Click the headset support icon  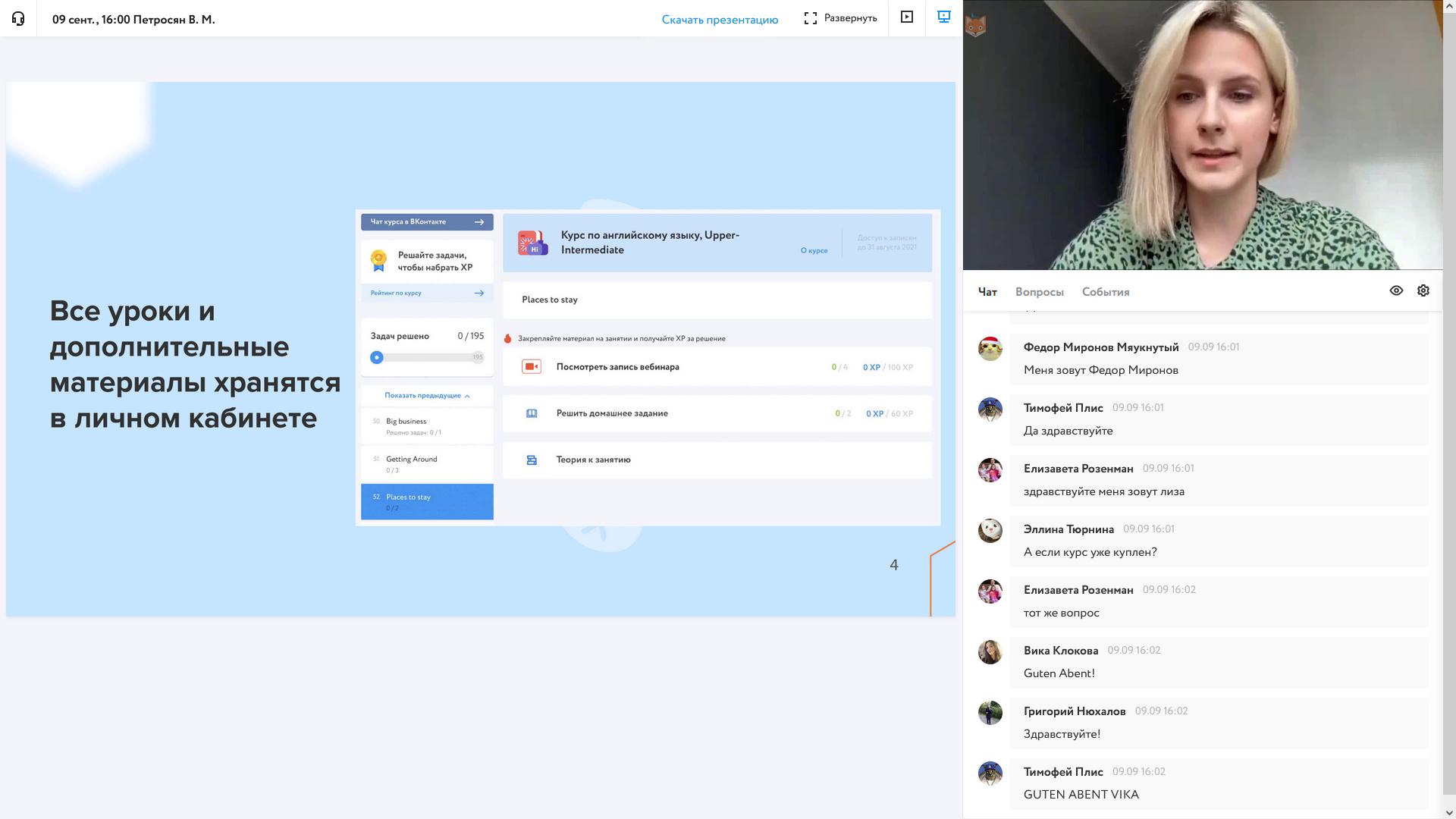pos(18,19)
